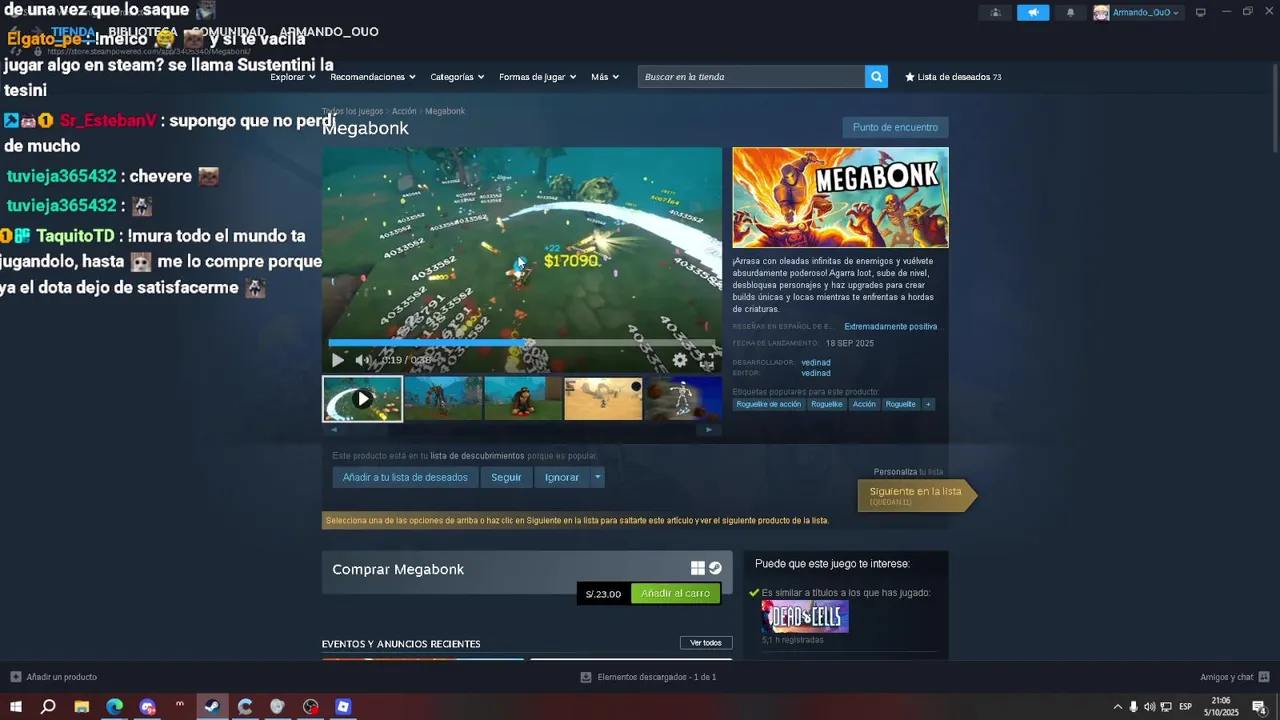Screen dimensions: 1280x720
Task: Open Lista de deseados wishlist link
Action: (953, 77)
